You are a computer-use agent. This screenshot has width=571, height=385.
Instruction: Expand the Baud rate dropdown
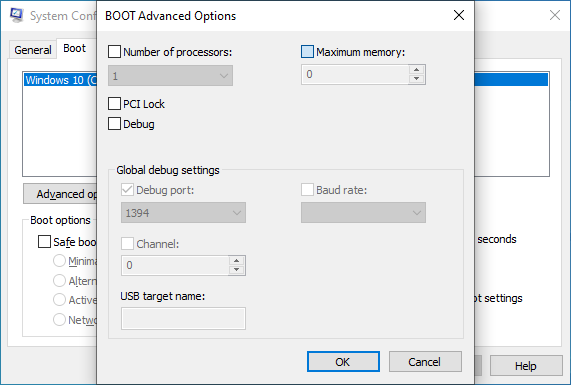363,213
